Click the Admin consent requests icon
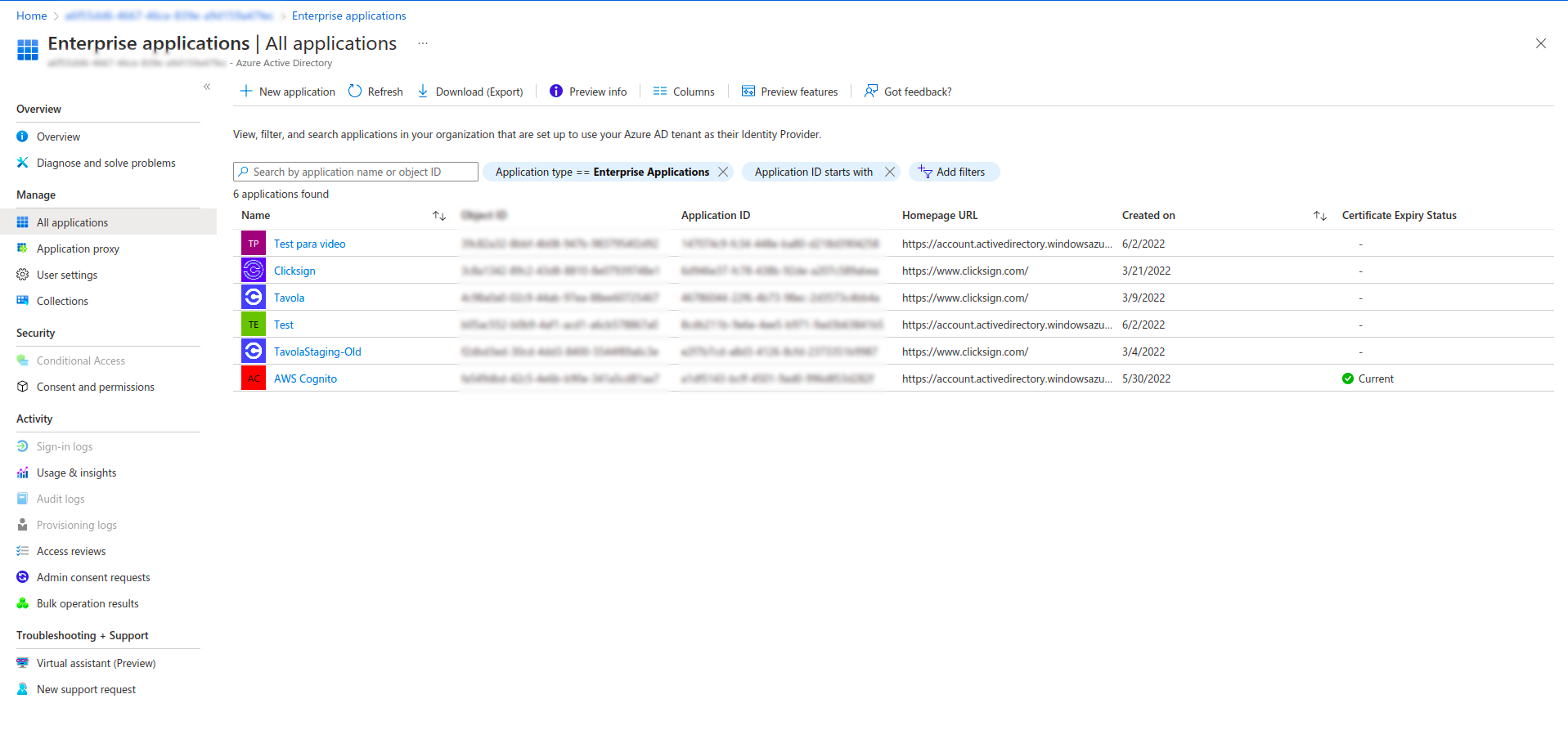The image size is (1568, 739). tap(23, 577)
